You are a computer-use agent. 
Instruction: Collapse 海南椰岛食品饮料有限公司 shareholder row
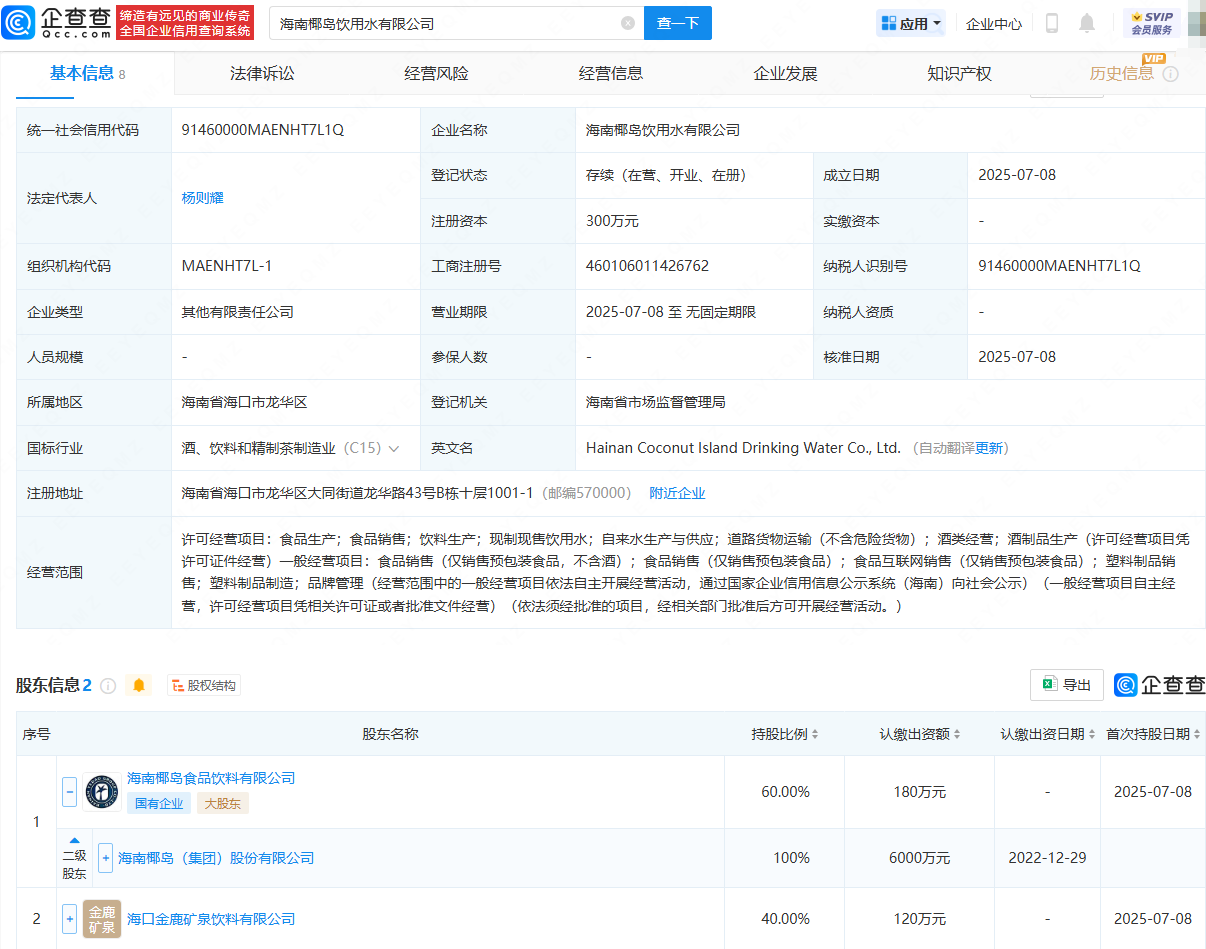[x=70, y=791]
